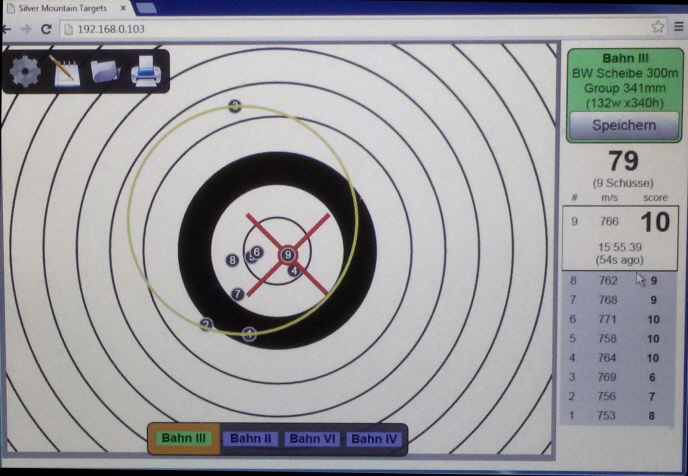The width and height of the screenshot is (688, 476).
Task: Select shot 1 row with 753 m/s
Action: tap(614, 414)
